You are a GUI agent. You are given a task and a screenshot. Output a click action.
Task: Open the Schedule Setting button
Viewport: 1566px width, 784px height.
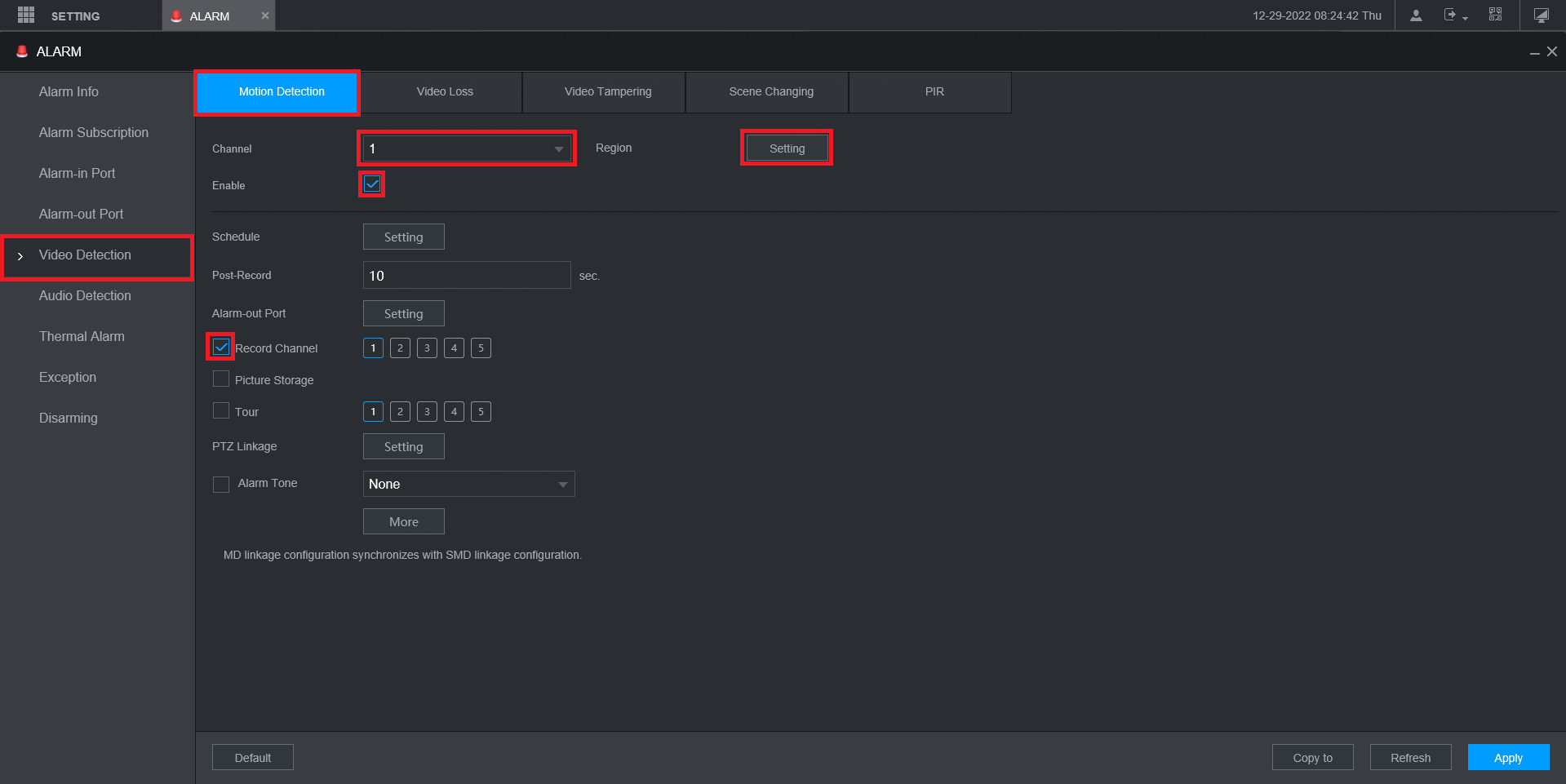click(404, 237)
